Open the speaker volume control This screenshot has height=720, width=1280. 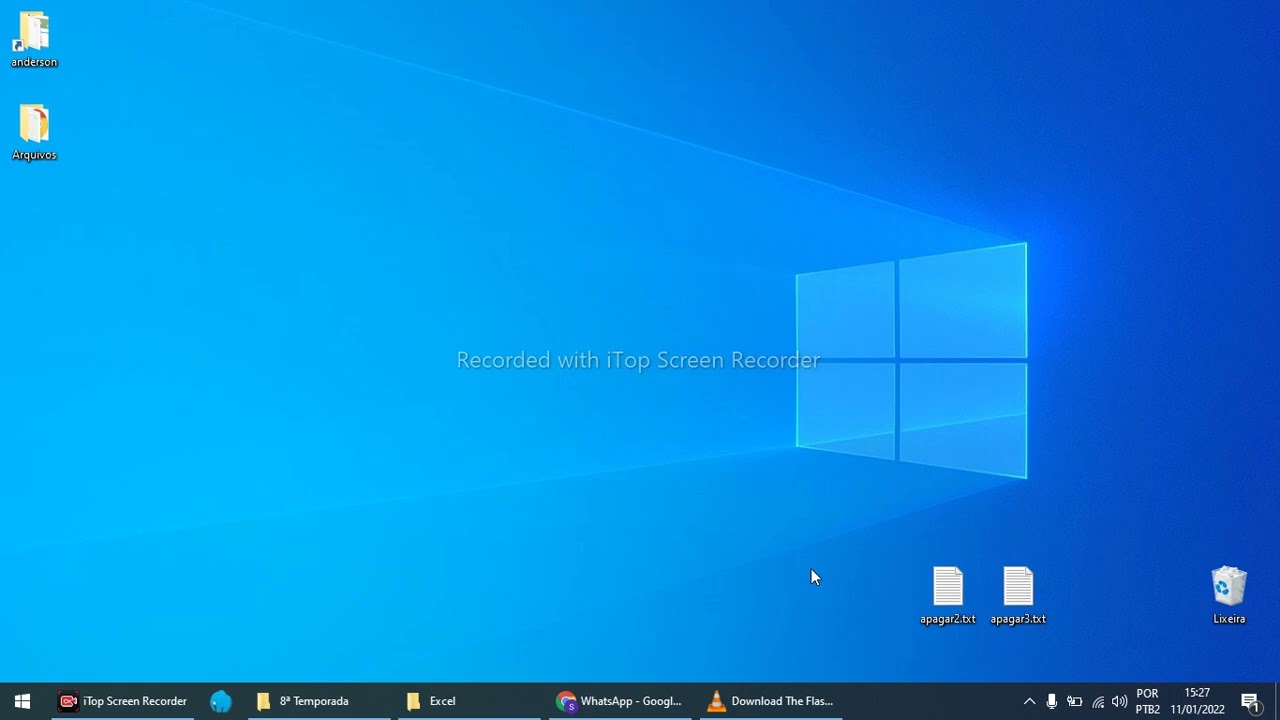(1120, 701)
